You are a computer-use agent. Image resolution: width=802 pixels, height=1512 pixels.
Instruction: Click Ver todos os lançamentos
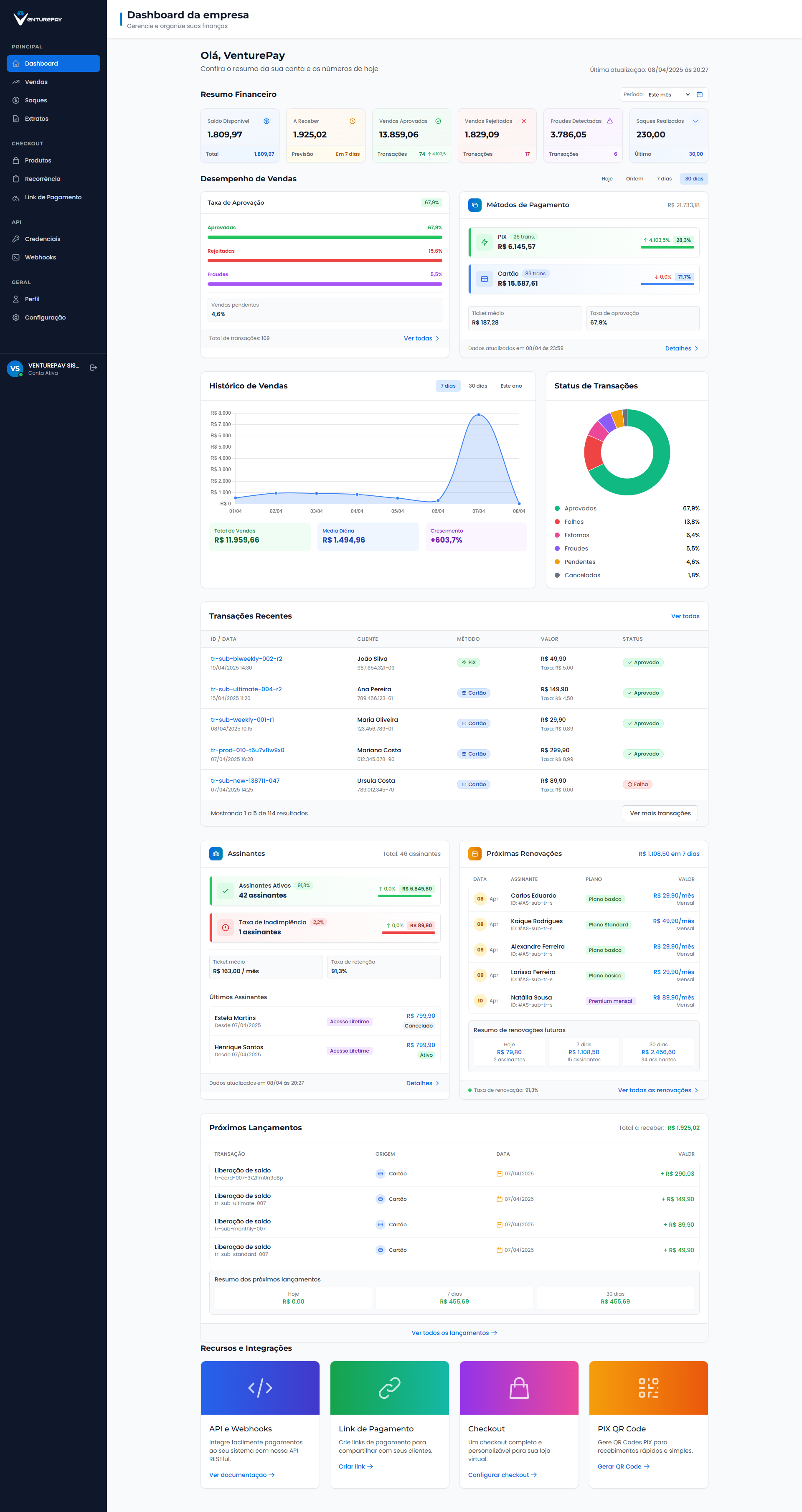pos(454,1333)
